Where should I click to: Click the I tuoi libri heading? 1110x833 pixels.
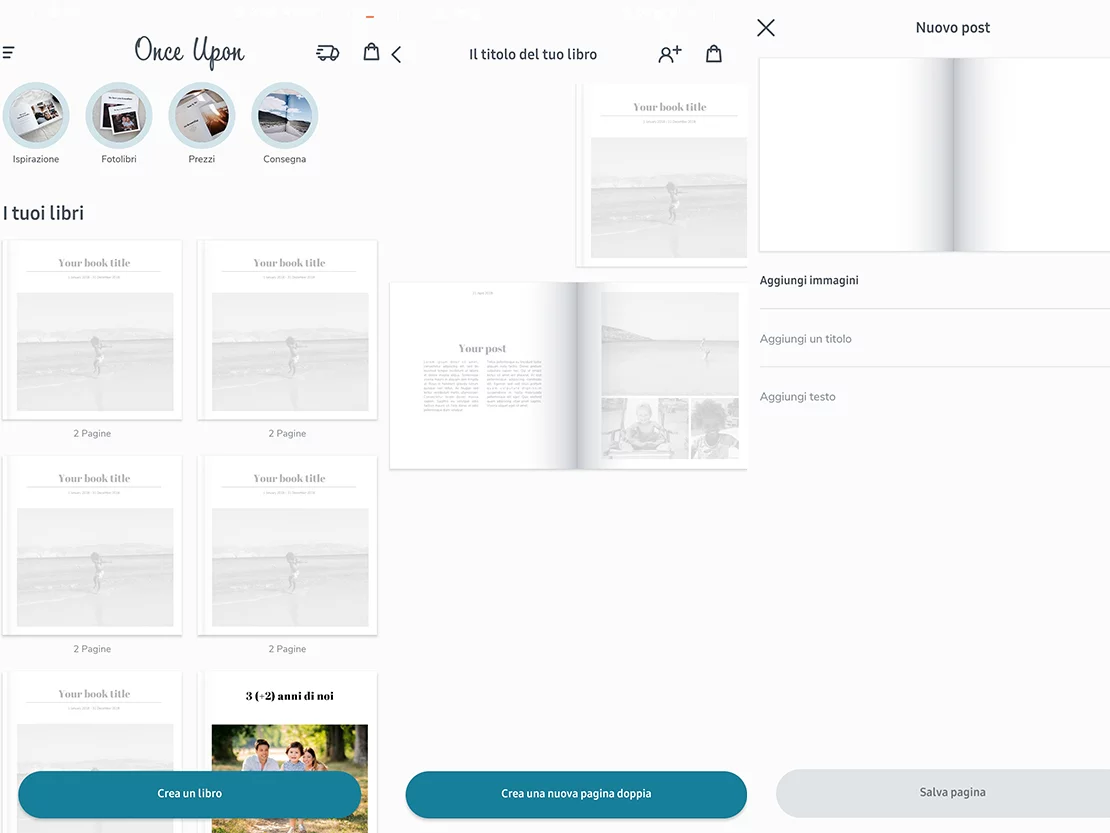tap(43, 213)
